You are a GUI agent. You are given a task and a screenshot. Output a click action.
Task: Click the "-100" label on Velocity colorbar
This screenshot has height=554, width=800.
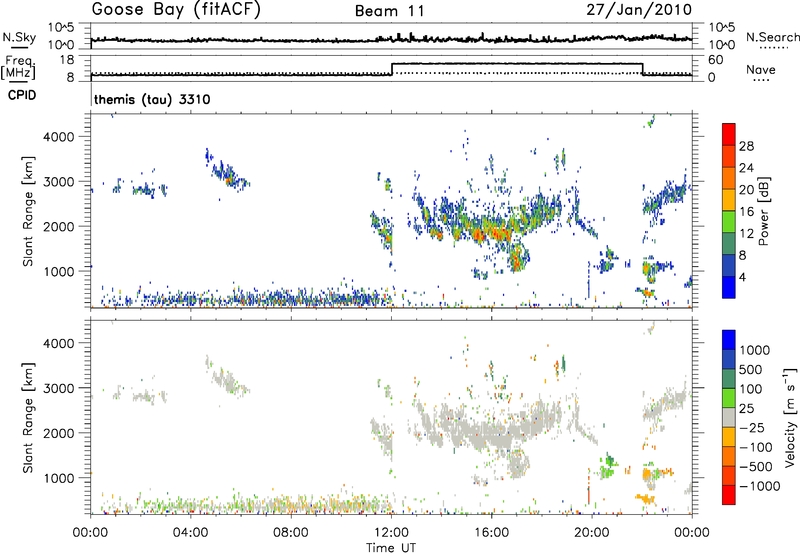756,447
